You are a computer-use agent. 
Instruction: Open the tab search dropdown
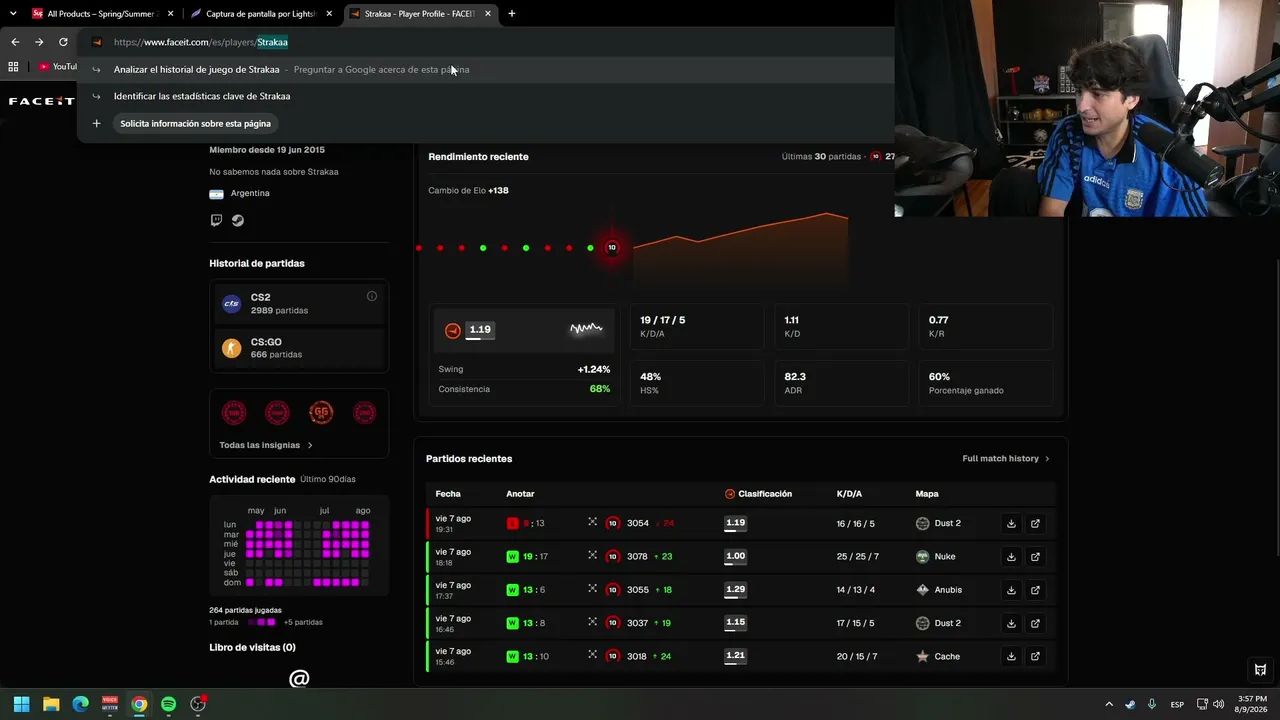click(12, 14)
